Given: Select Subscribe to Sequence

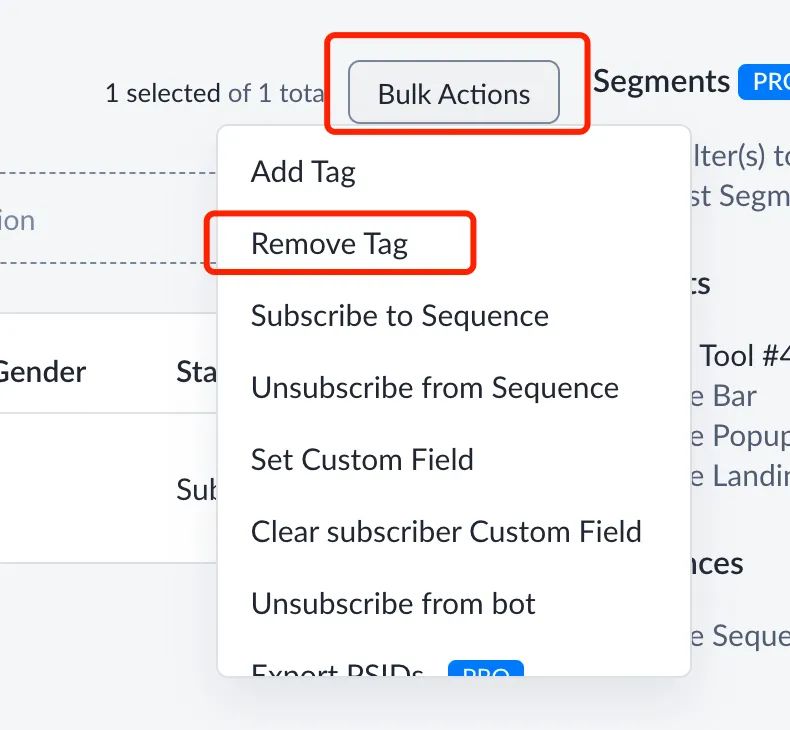Looking at the screenshot, I should pyautogui.click(x=400, y=316).
